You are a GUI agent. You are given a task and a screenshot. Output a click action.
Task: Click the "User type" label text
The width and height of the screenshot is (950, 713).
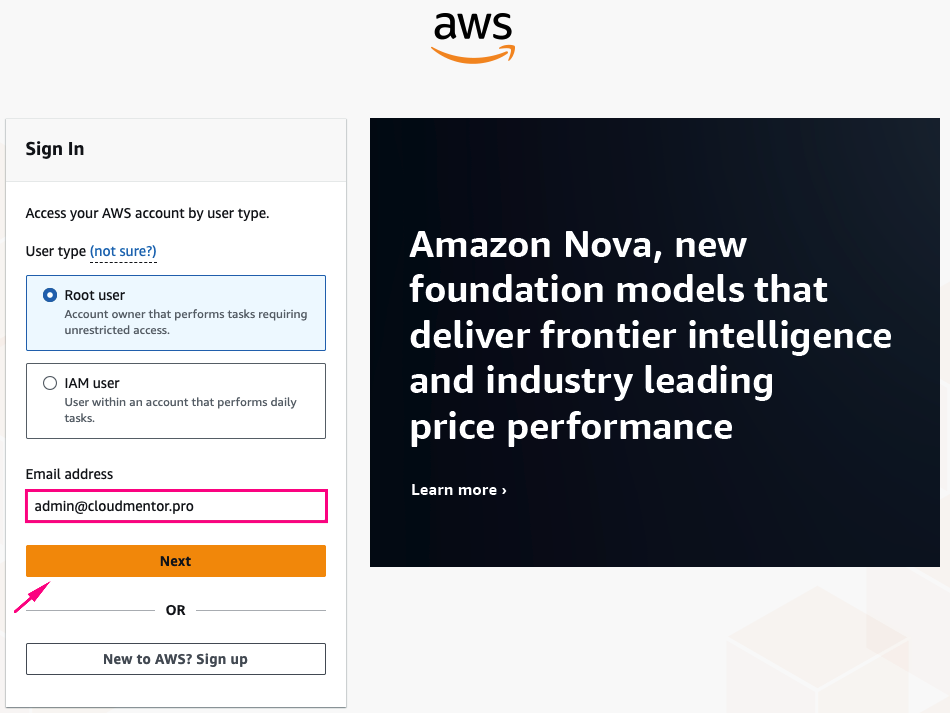(56, 251)
